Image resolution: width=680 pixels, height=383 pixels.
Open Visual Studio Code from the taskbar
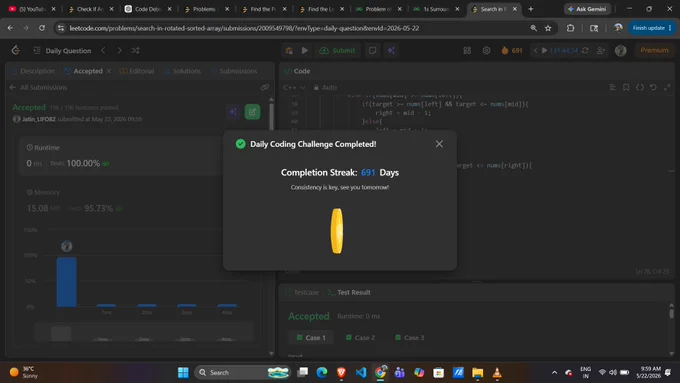pyautogui.click(x=361, y=372)
